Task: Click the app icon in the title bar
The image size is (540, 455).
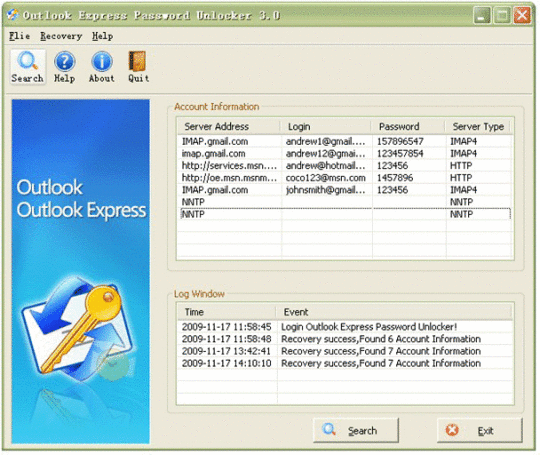Action: [13, 15]
